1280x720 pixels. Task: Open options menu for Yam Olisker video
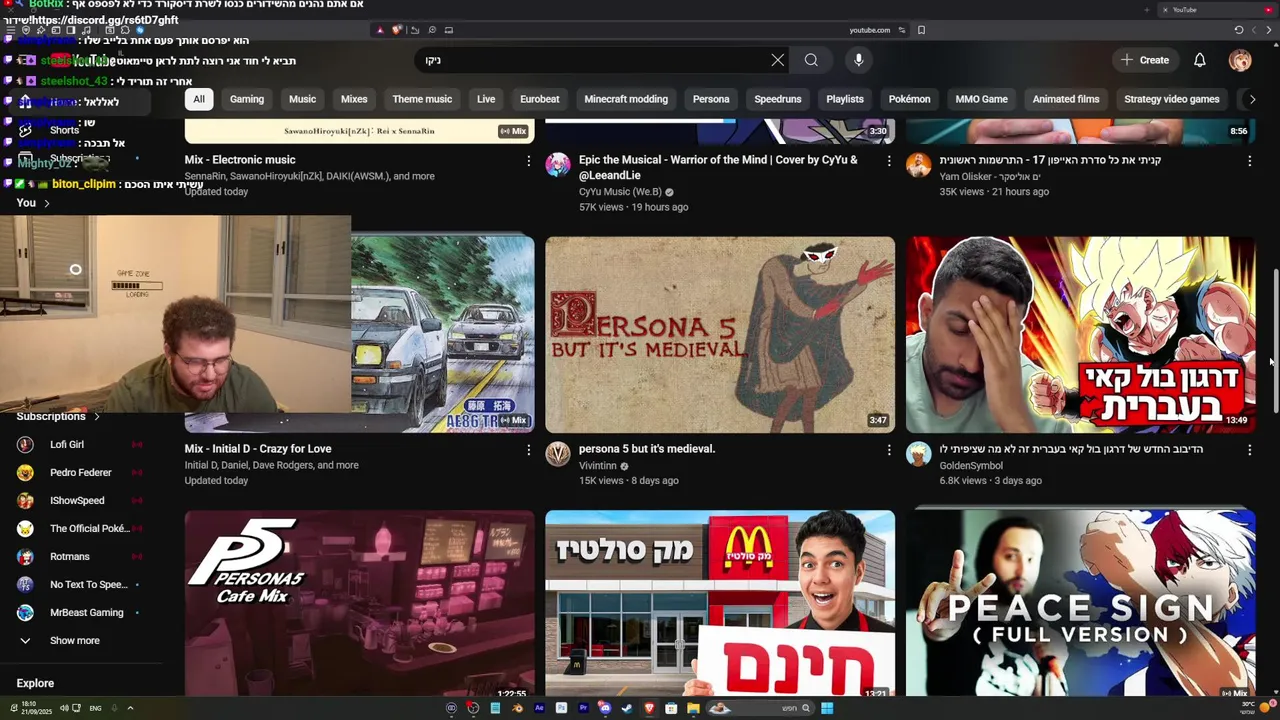coord(1249,160)
